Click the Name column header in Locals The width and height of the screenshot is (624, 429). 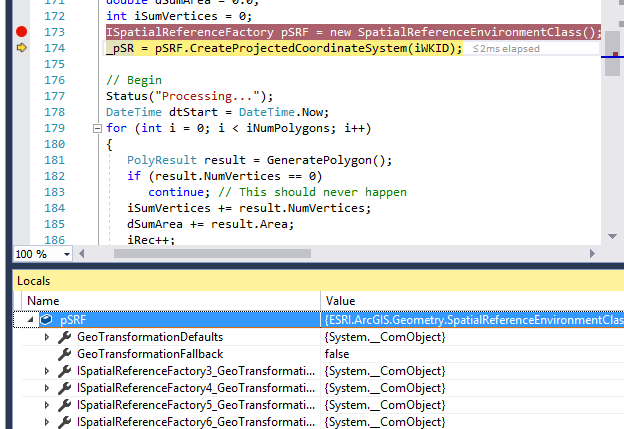pyautogui.click(x=171, y=301)
